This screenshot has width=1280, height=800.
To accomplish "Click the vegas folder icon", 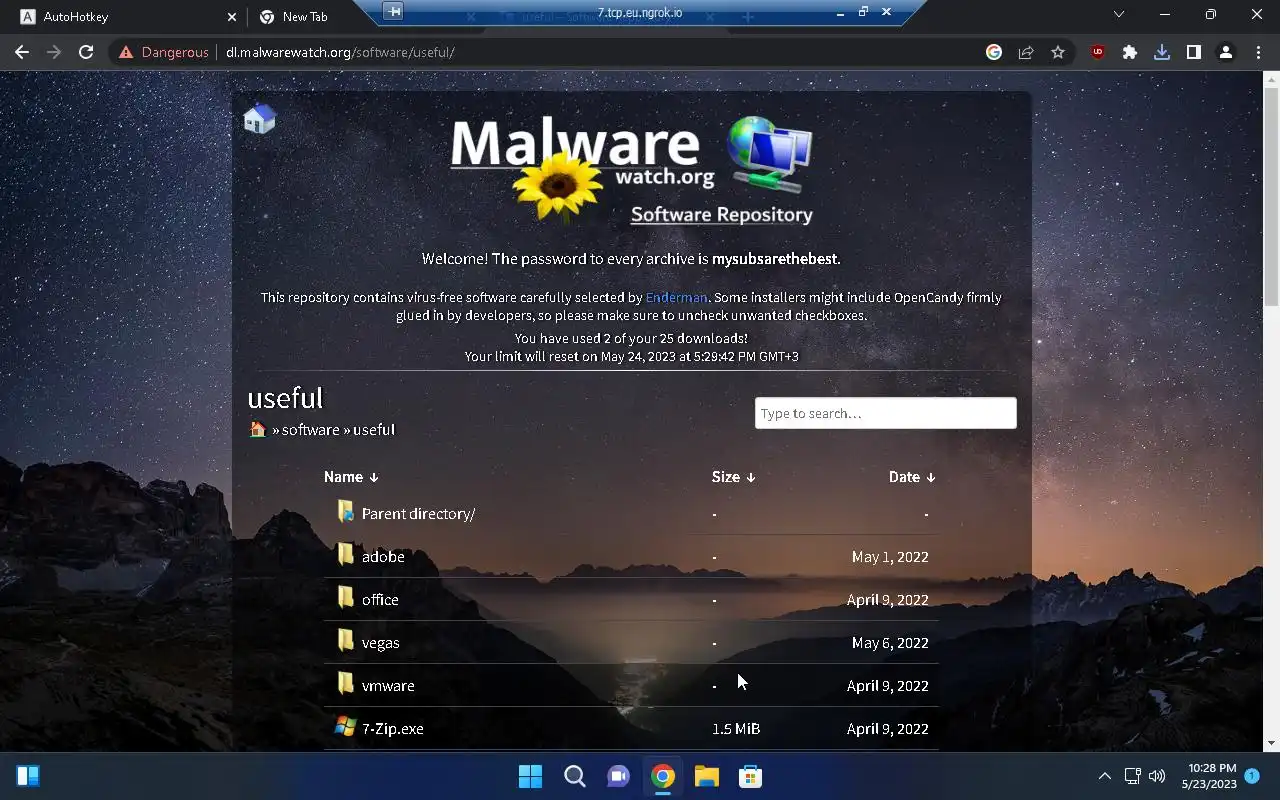I will tap(345, 641).
